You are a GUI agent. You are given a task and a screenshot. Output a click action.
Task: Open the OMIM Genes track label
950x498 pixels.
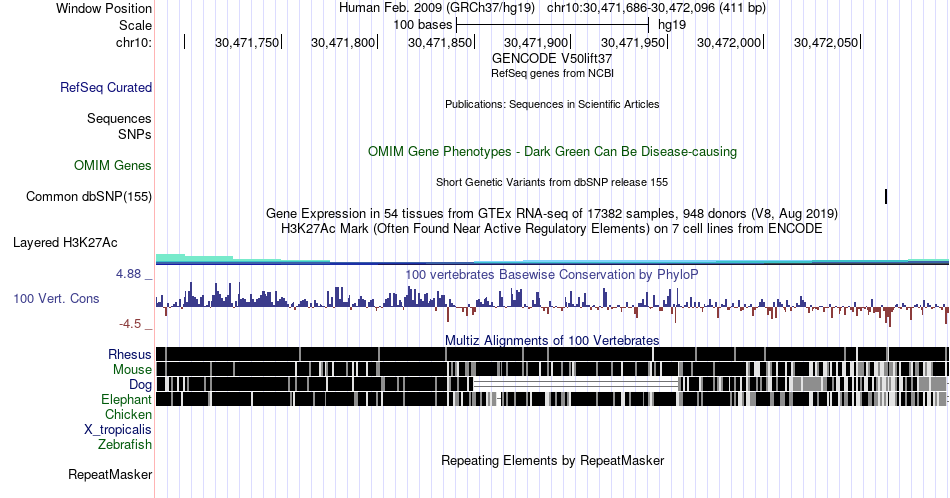click(x=112, y=165)
